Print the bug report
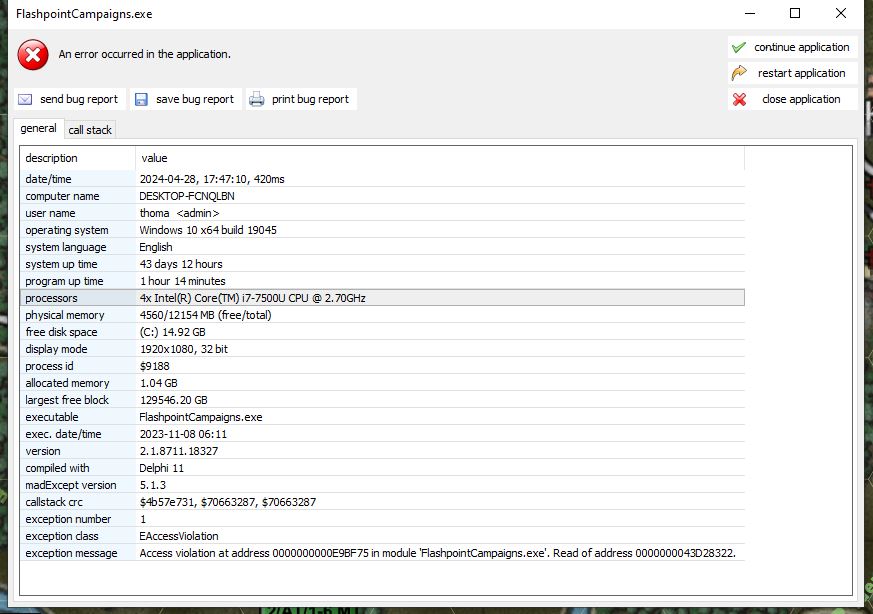Image resolution: width=873 pixels, height=614 pixels. pyautogui.click(x=301, y=100)
